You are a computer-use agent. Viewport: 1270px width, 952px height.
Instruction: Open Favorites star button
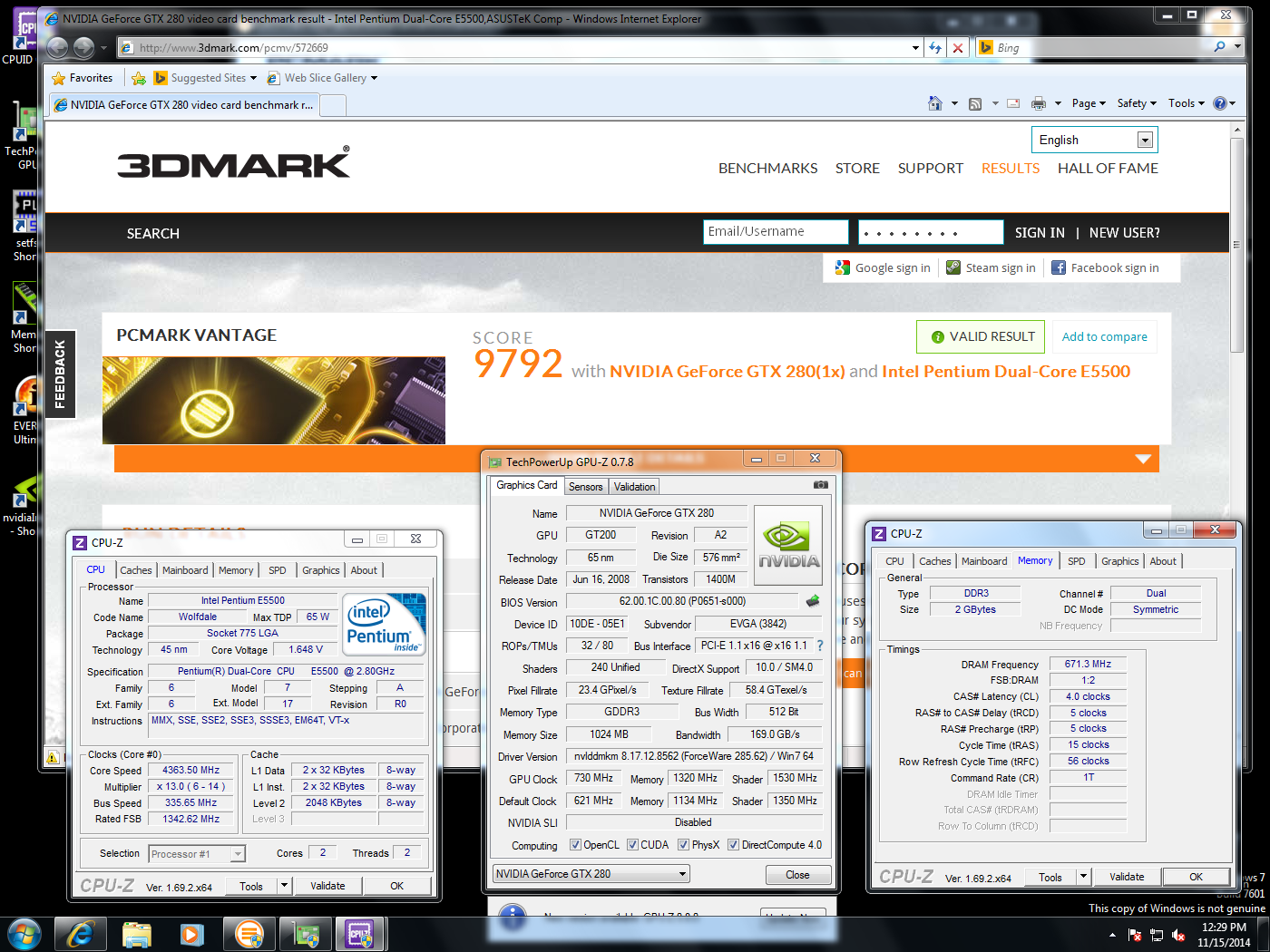(83, 78)
